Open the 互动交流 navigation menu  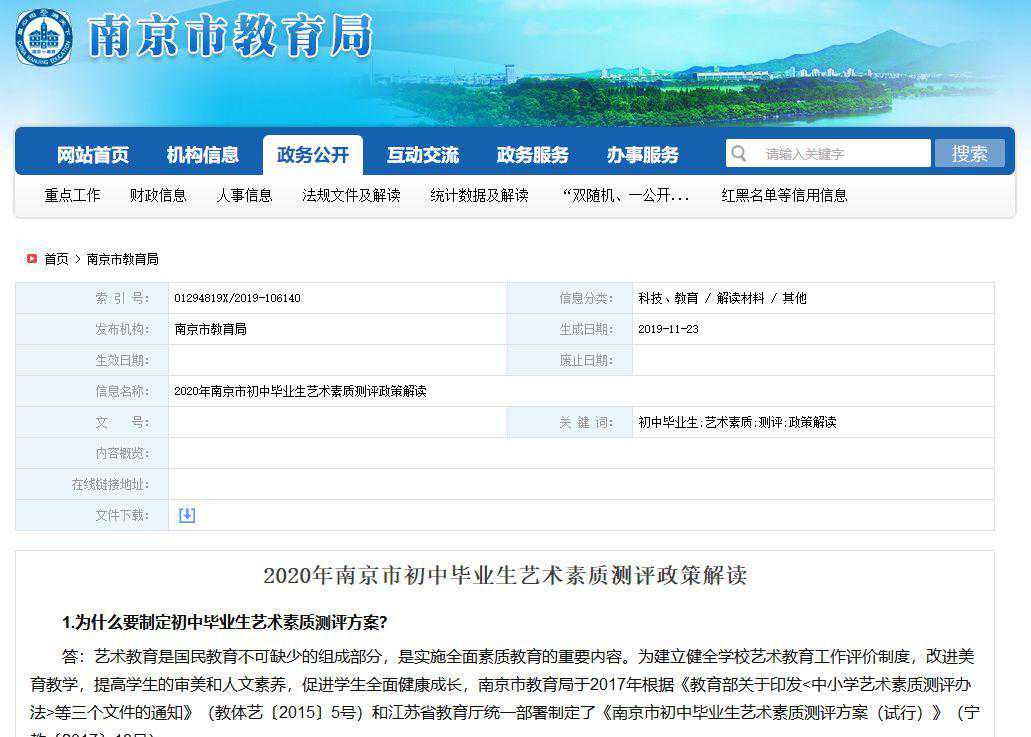pyautogui.click(x=421, y=154)
